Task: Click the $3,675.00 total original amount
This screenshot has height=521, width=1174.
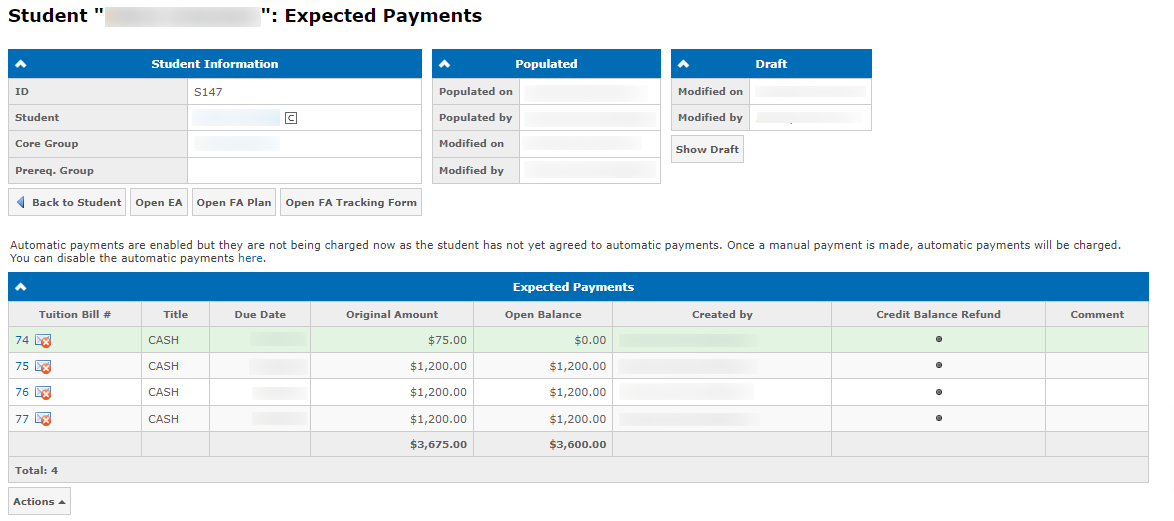Action: (x=439, y=445)
